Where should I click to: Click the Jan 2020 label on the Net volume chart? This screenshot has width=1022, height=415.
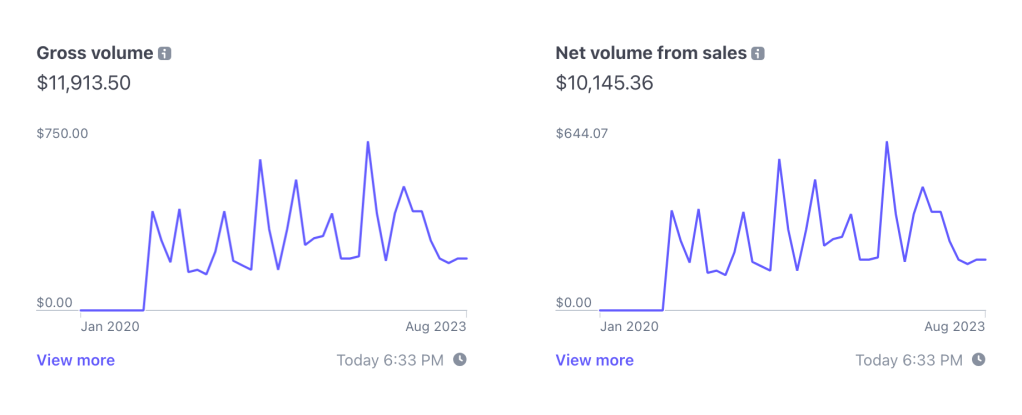point(628,326)
